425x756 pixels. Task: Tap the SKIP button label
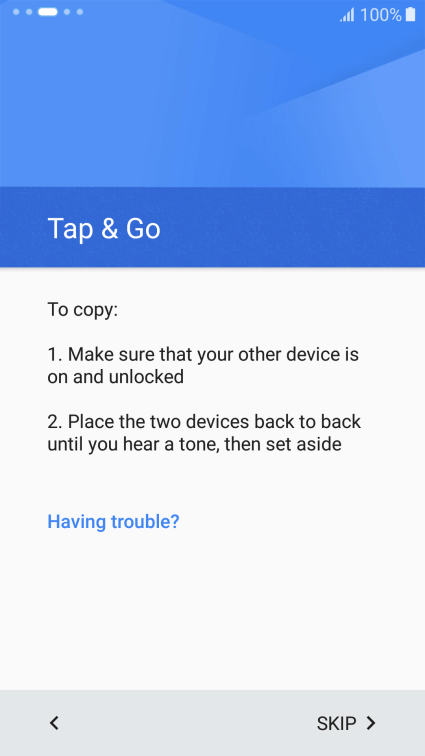[336, 723]
